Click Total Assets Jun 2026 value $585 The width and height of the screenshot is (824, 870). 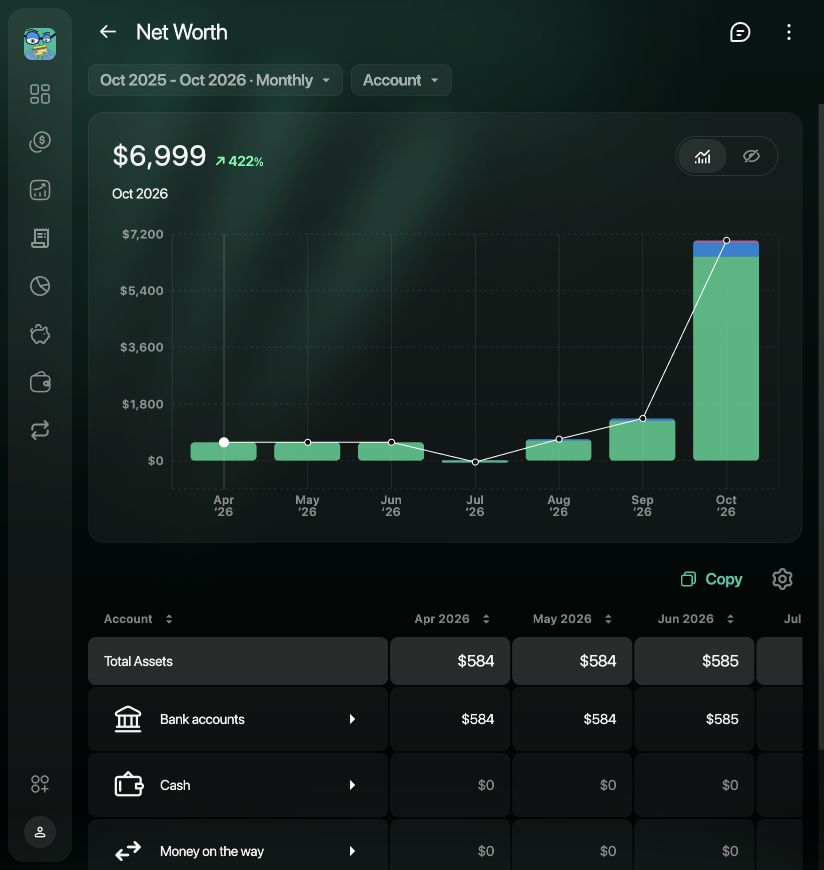click(720, 661)
